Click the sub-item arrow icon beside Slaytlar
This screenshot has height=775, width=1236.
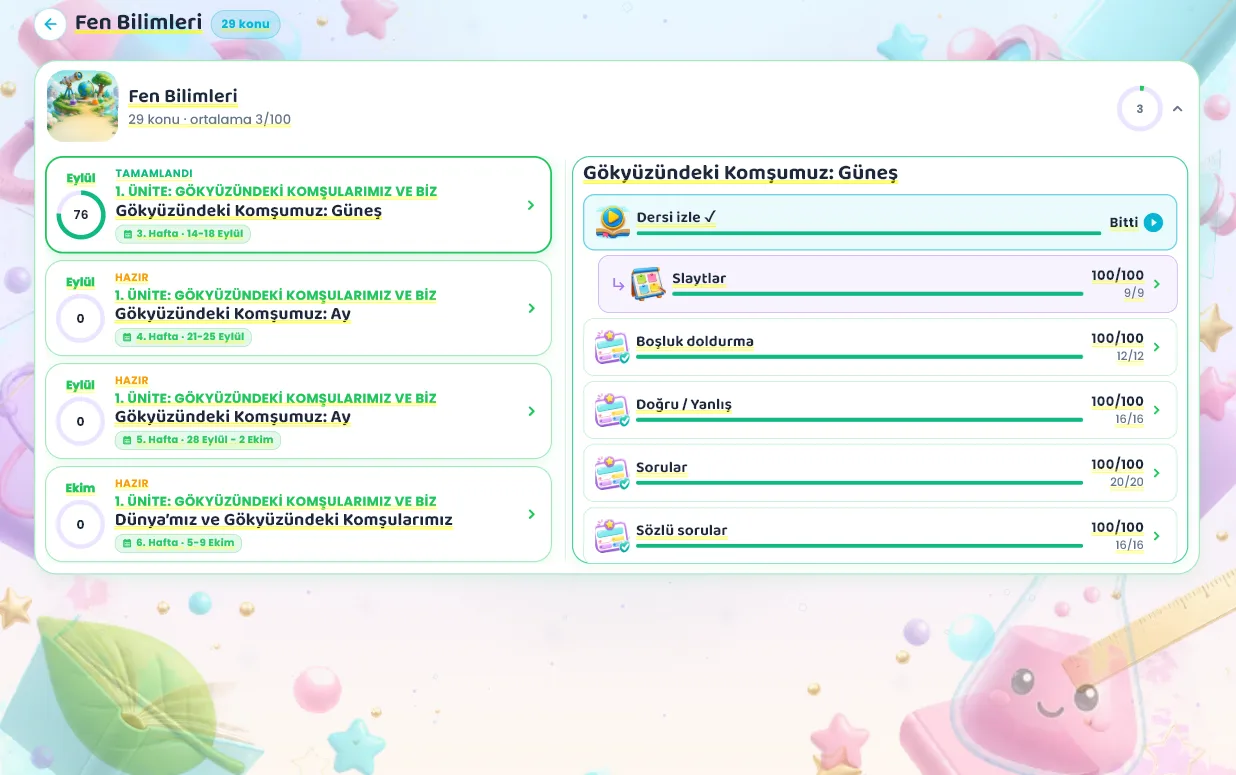[x=618, y=284]
